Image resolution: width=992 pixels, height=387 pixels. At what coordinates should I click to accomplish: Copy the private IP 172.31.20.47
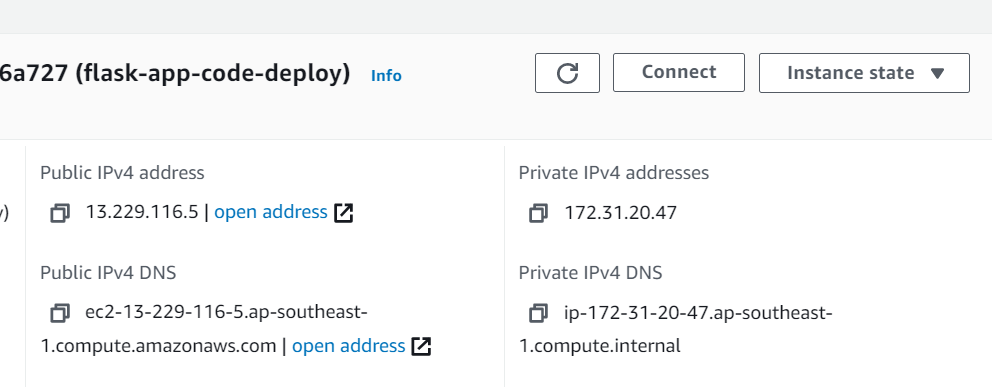(538, 213)
